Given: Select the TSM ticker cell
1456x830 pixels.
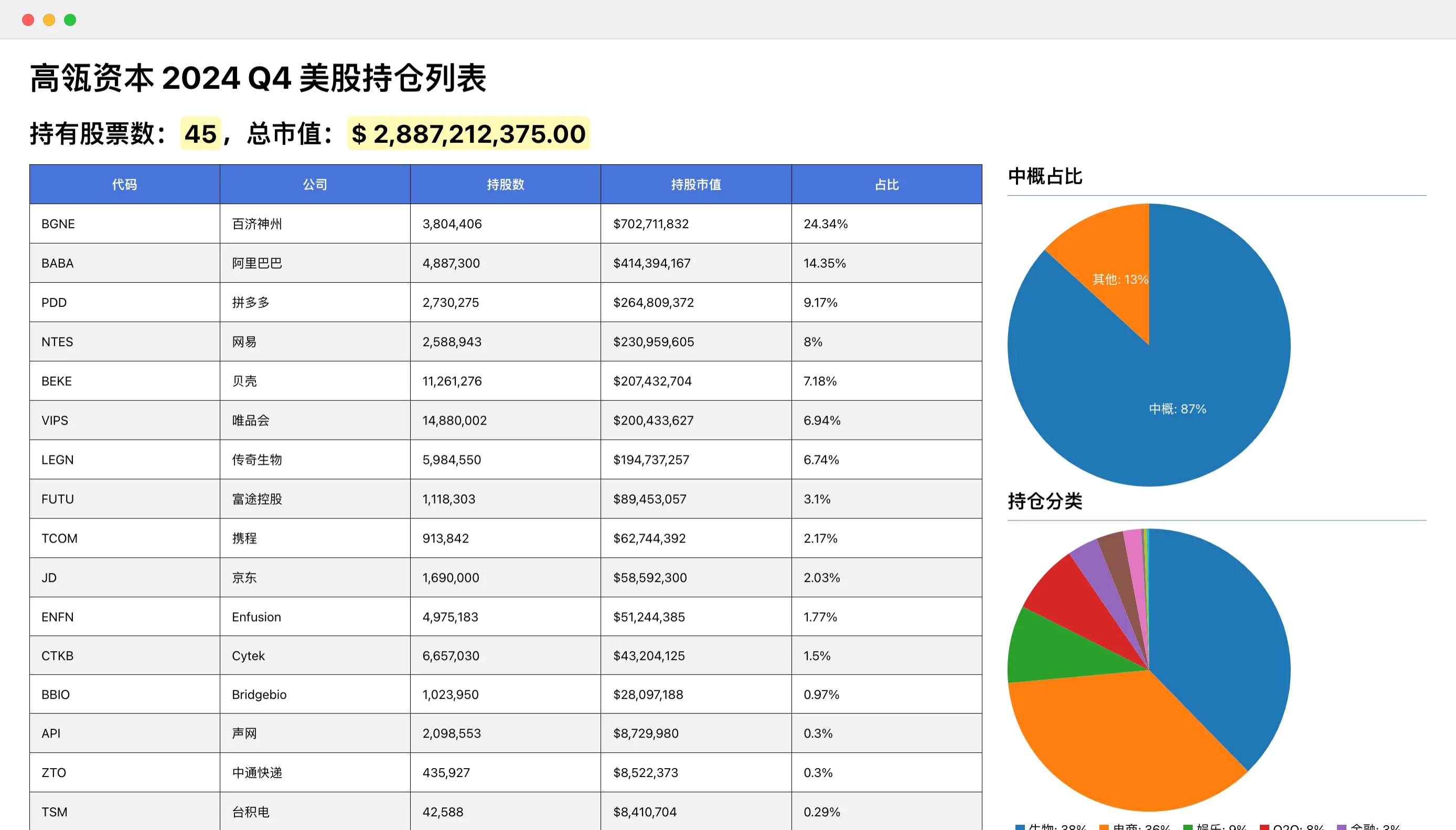Looking at the screenshot, I should pos(125,811).
